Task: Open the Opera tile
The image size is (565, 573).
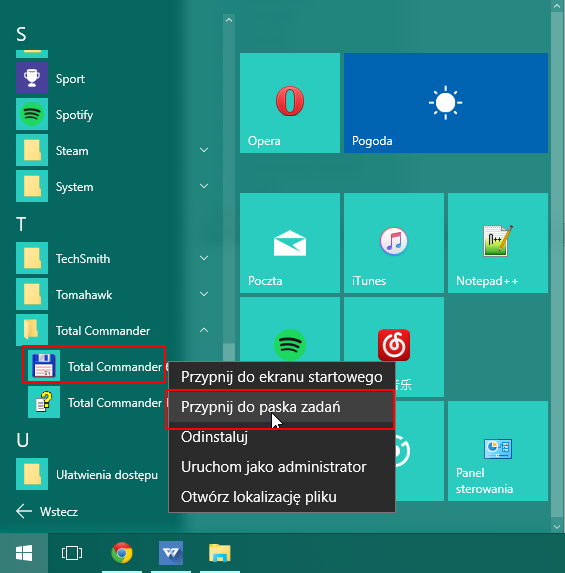Action: coord(290,103)
